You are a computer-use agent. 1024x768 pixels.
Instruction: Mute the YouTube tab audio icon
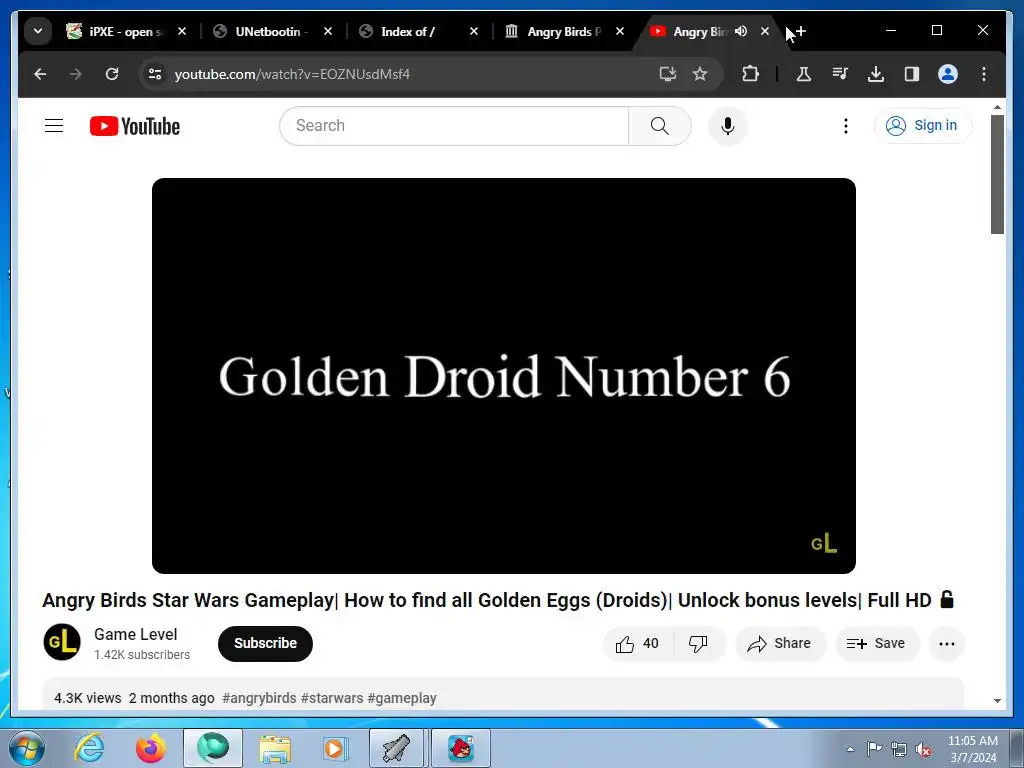[x=741, y=31]
